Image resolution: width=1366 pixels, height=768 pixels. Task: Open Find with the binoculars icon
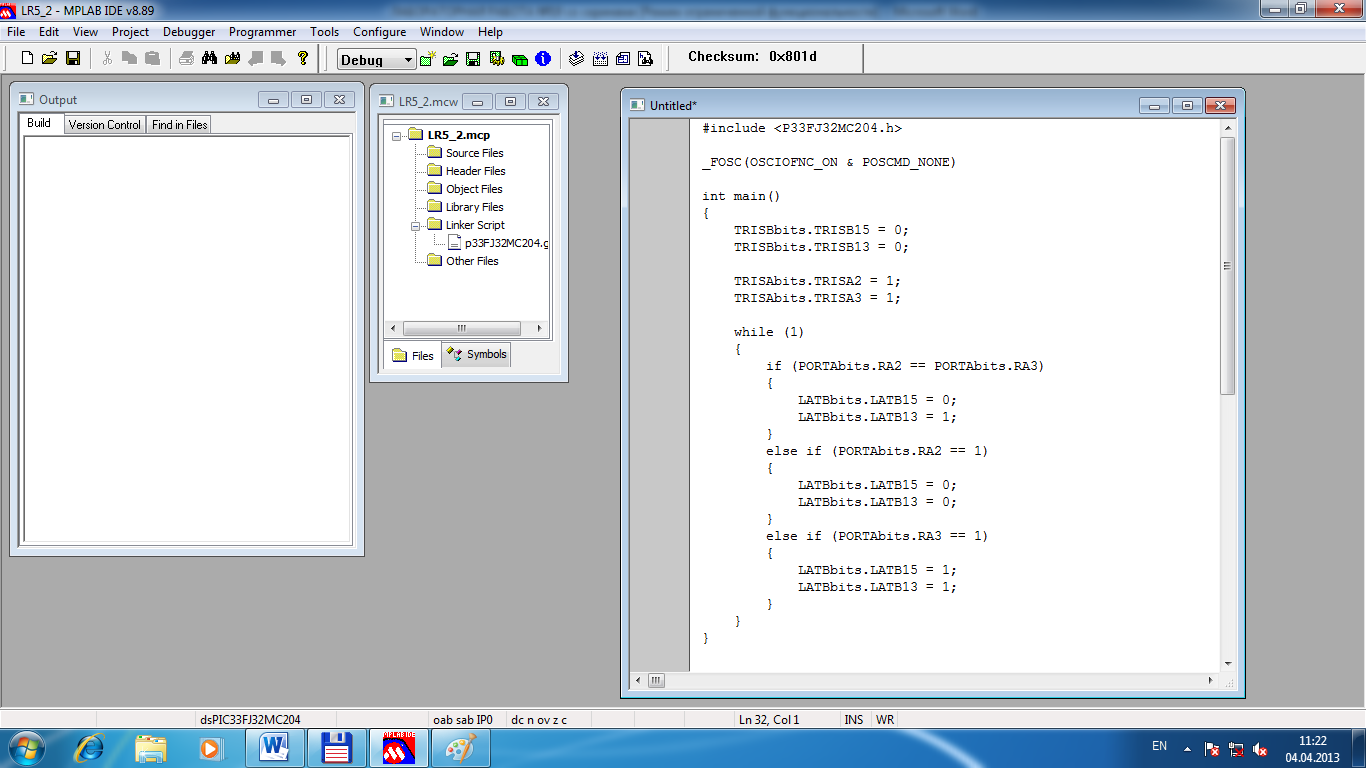209,58
